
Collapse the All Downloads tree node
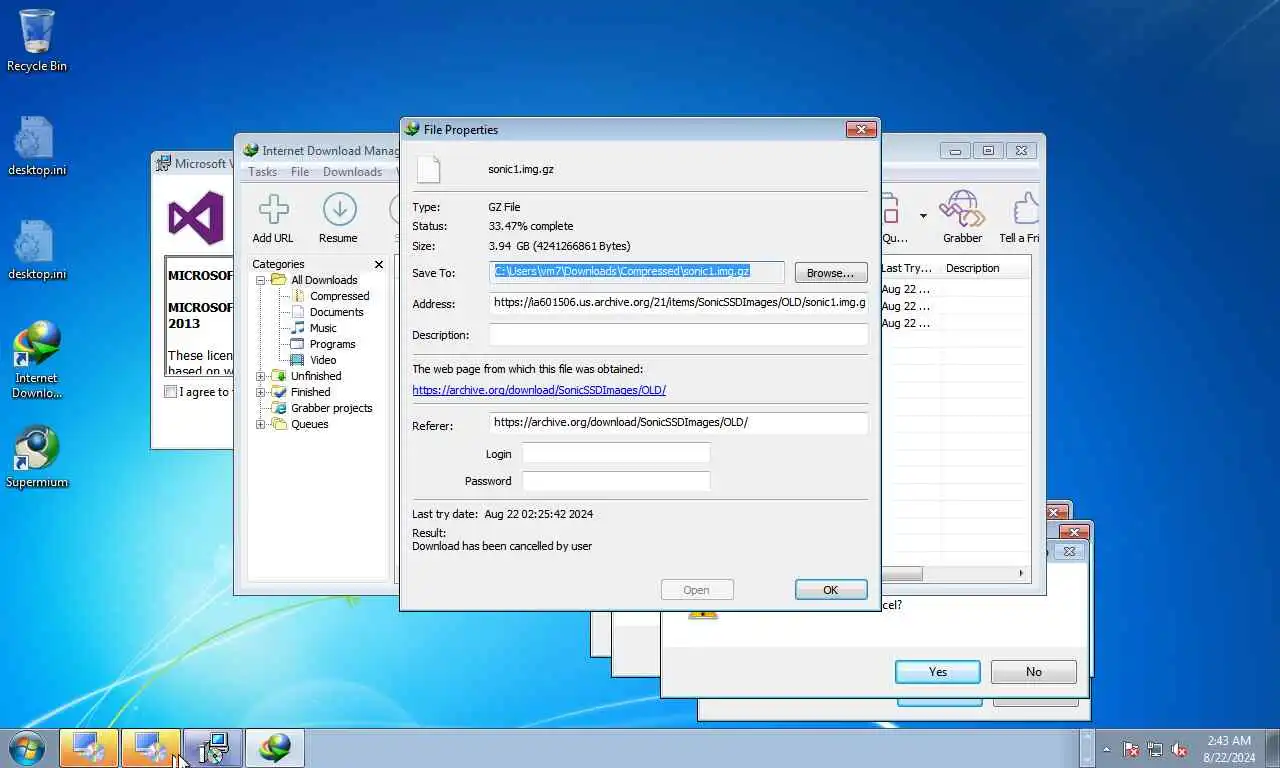tap(261, 280)
